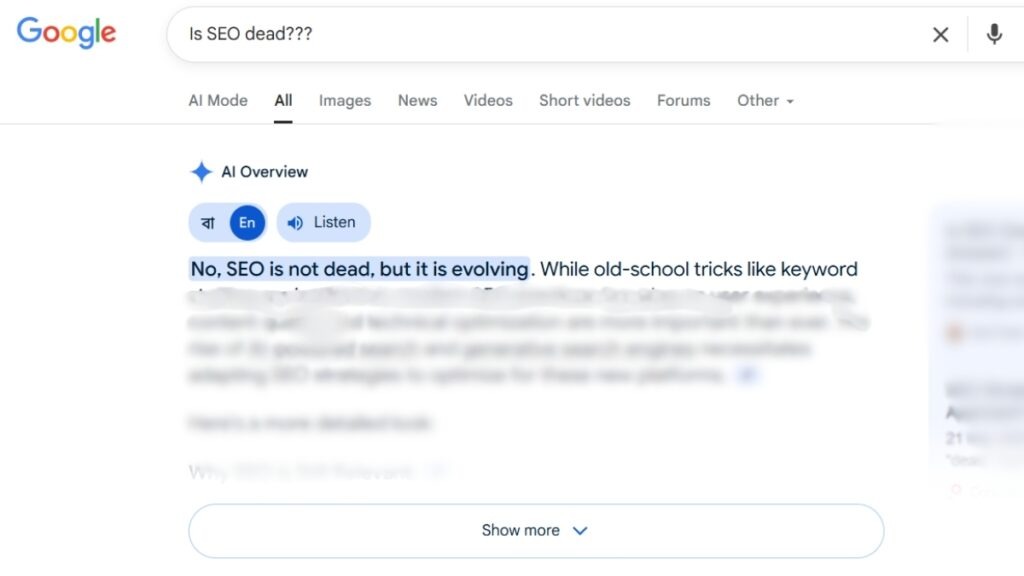Click the chevron on the Show more button
The image size is (1024, 576).
(x=580, y=531)
